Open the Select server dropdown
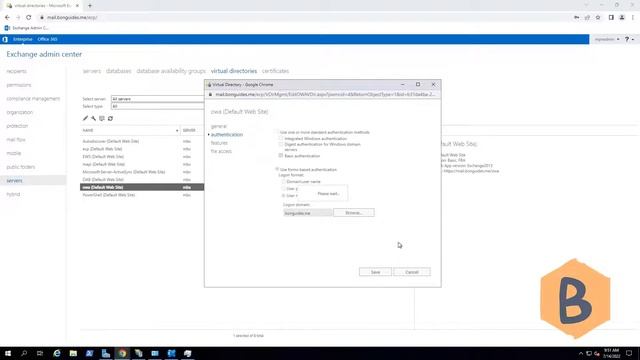The image size is (640, 360). pyautogui.click(x=158, y=99)
